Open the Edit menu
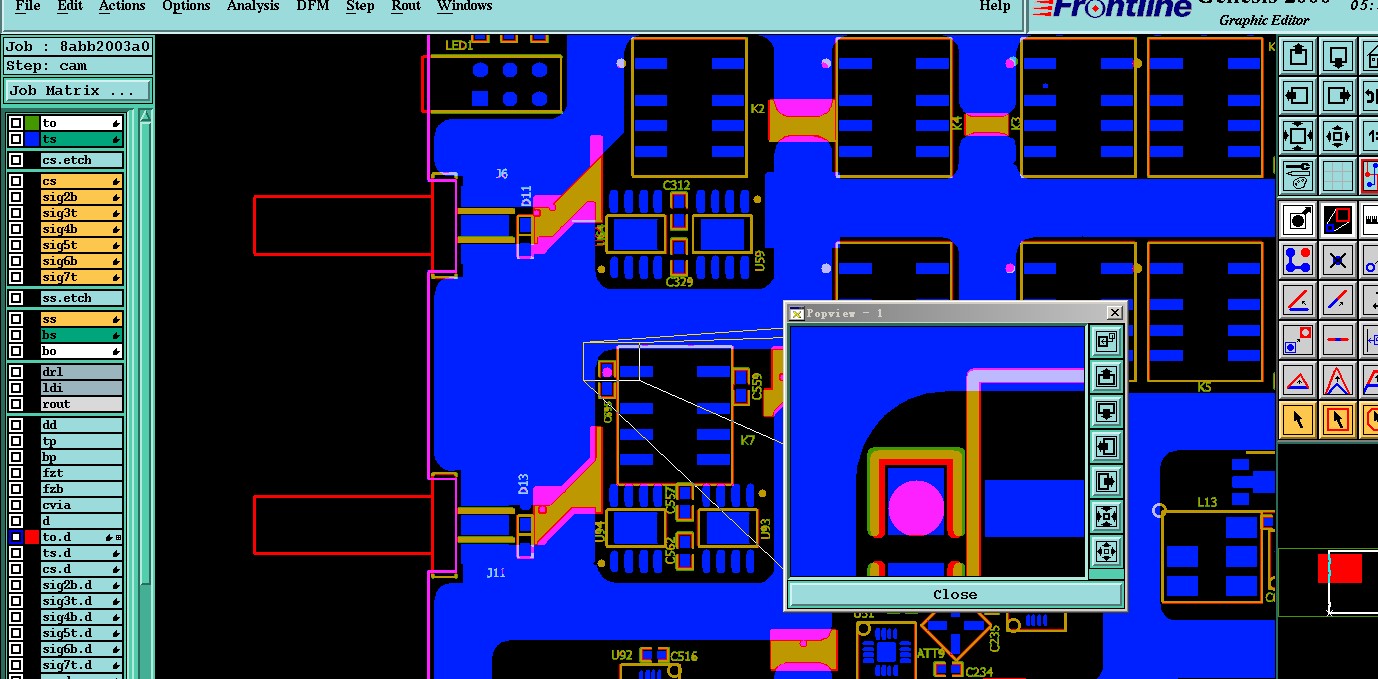The width and height of the screenshot is (1378, 679). click(70, 6)
